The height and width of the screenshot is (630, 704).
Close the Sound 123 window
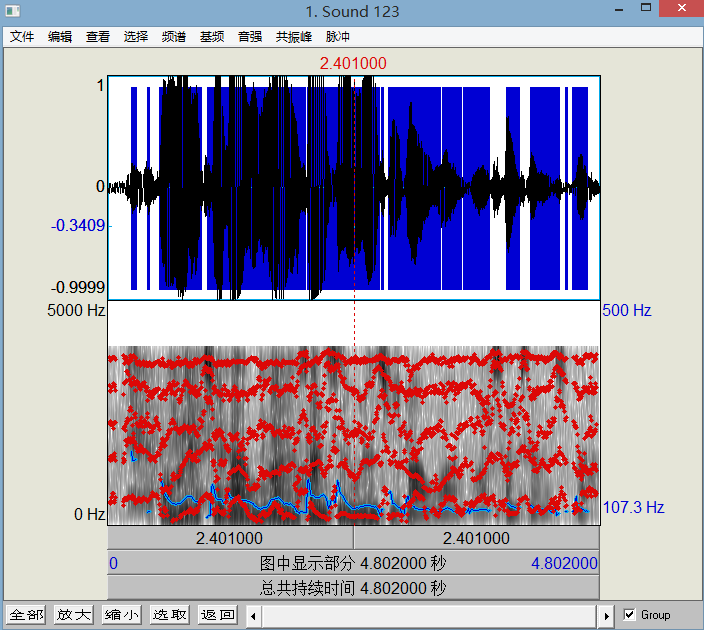tap(682, 8)
